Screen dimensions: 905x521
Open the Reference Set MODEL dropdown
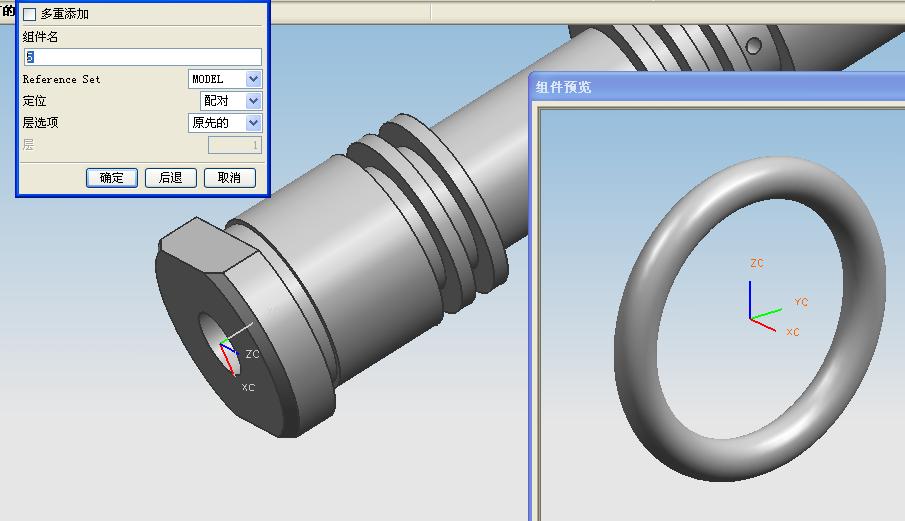click(225, 79)
